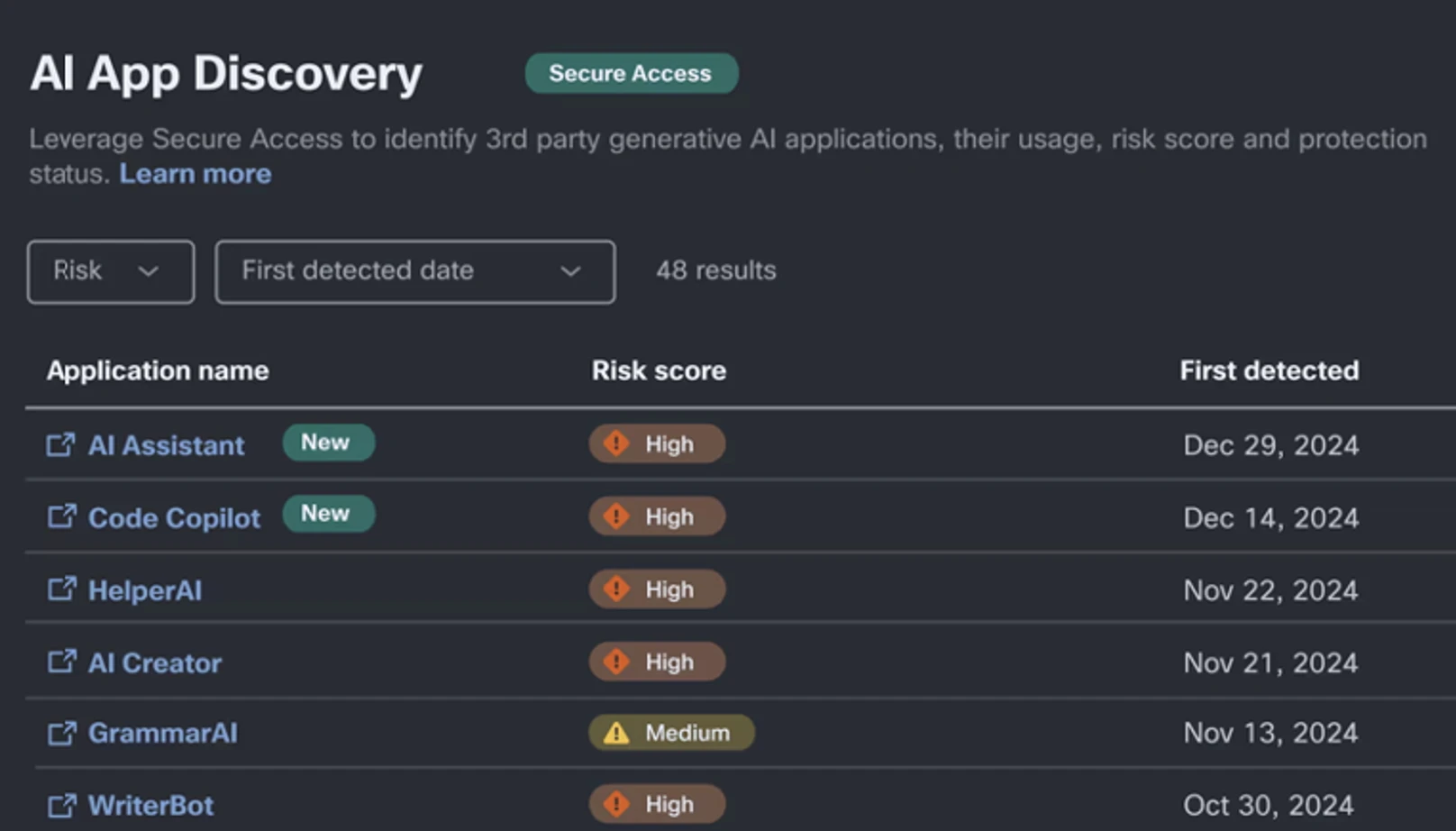Viewport: 1456px width, 831px height.
Task: Sort by the First detected column header
Action: (x=1269, y=370)
